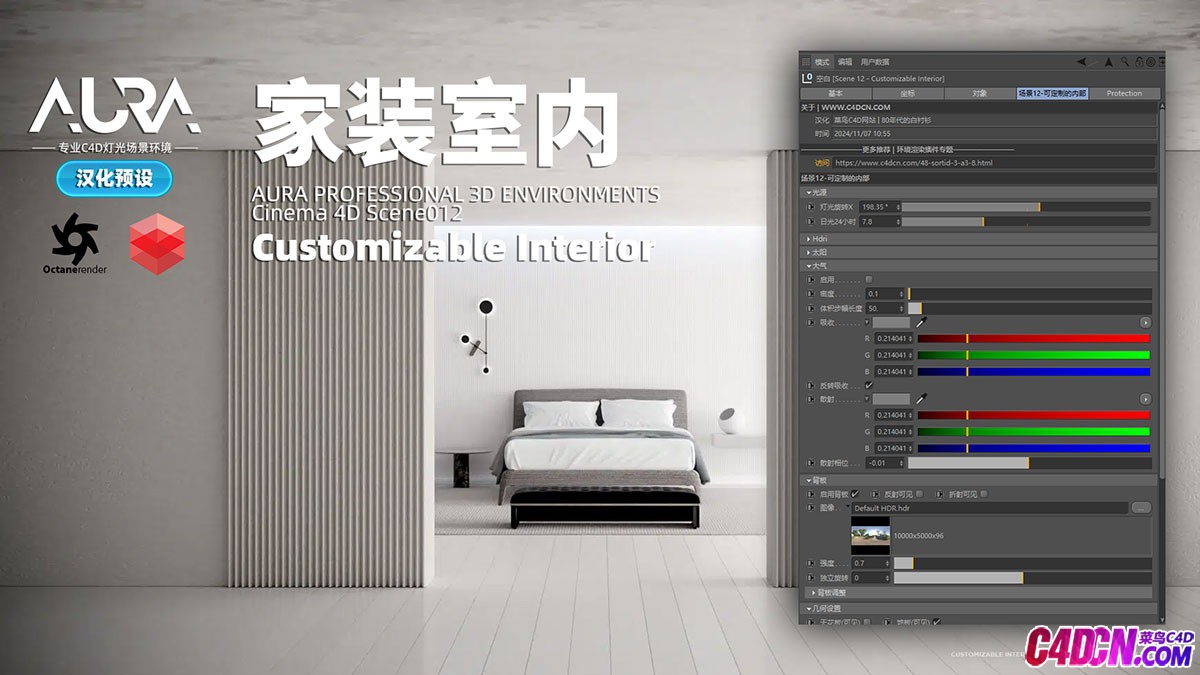Pick scattering color with the 散射 eyedropper
The width and height of the screenshot is (1200, 675).
tap(921, 399)
